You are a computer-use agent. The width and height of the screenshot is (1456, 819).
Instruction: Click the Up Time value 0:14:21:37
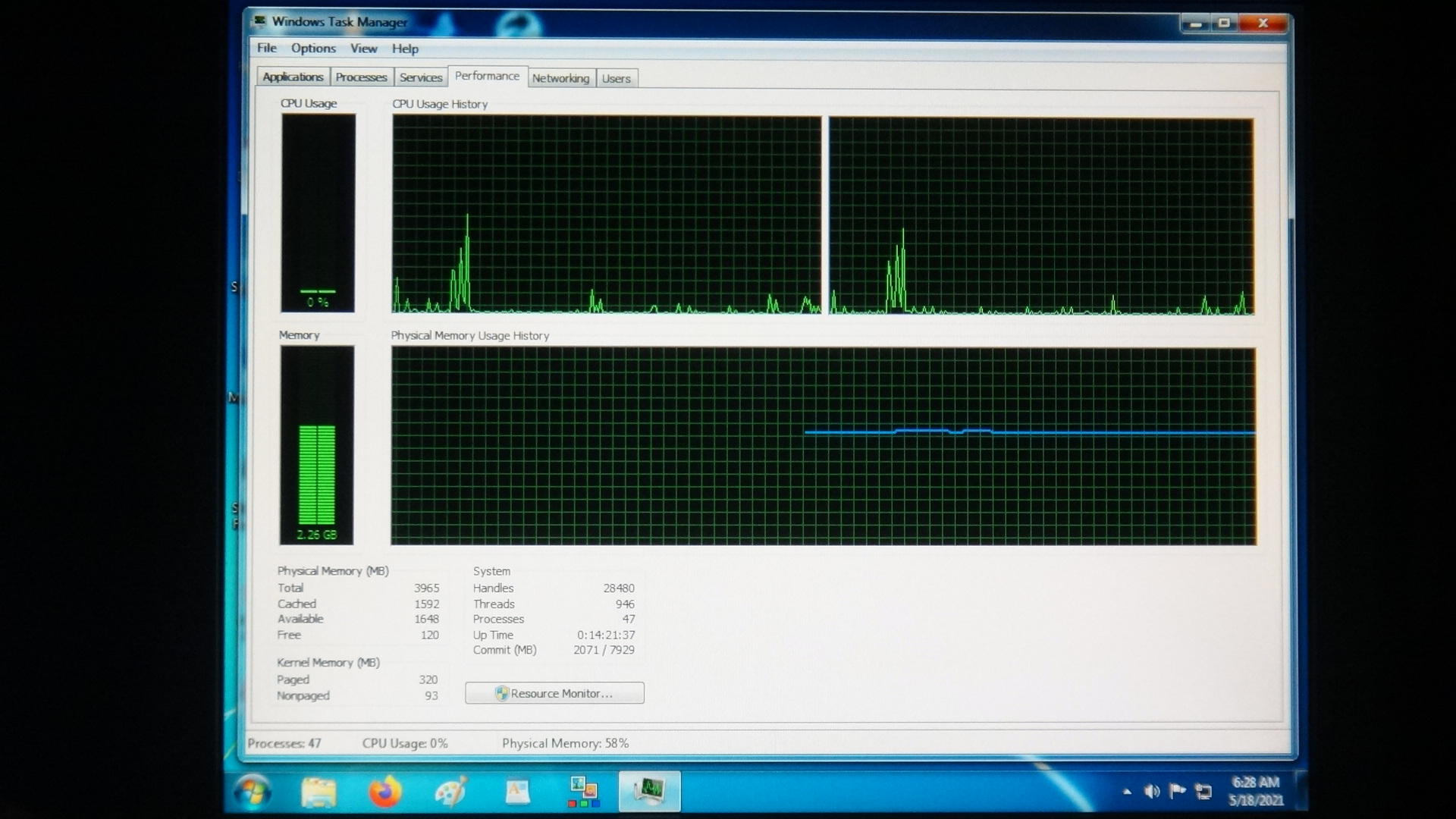point(606,635)
